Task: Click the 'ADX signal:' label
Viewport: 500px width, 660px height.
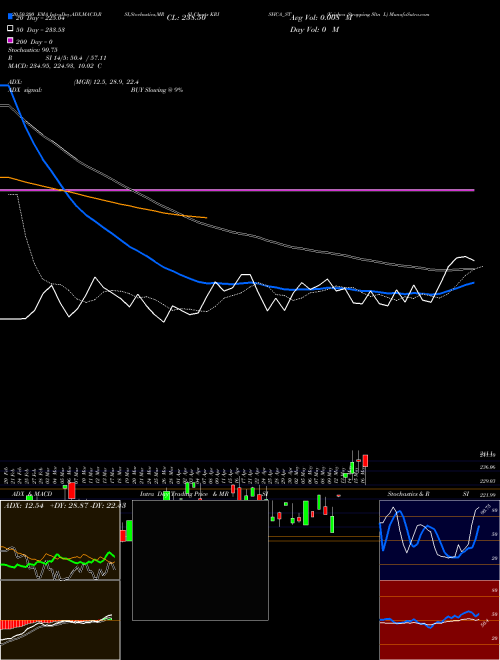Action: (x=25, y=90)
